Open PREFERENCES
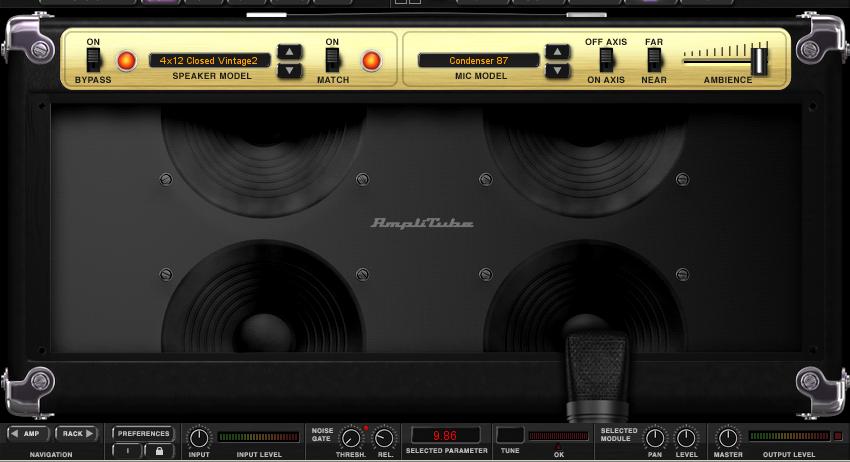 143,433
